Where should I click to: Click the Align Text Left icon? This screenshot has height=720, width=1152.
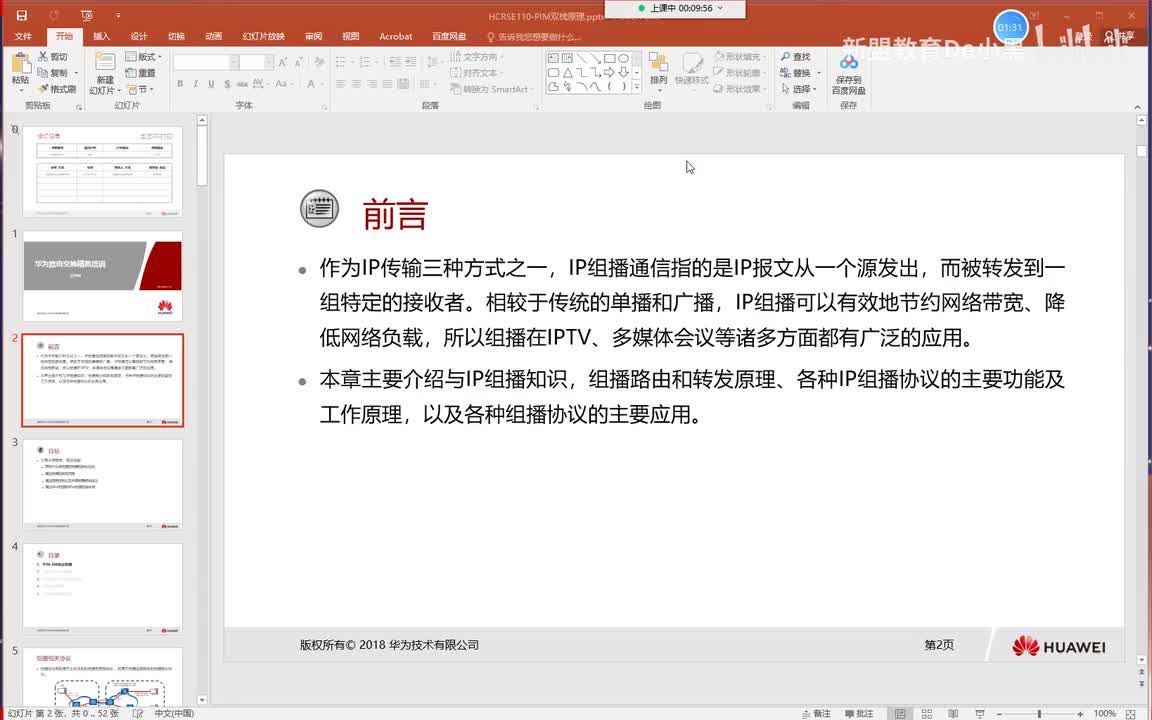340,84
